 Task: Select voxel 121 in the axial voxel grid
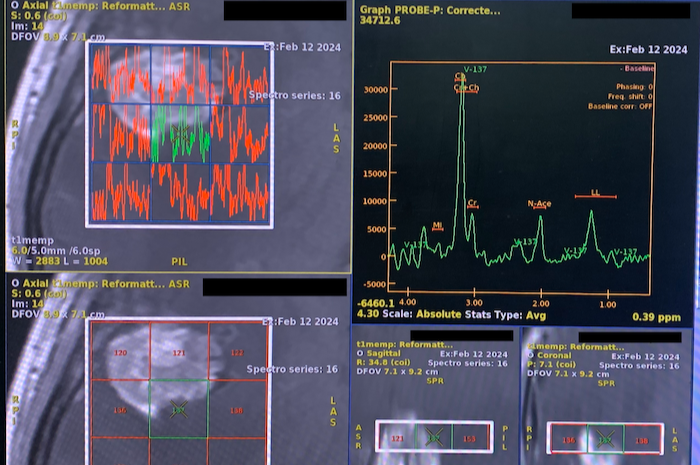(x=179, y=351)
